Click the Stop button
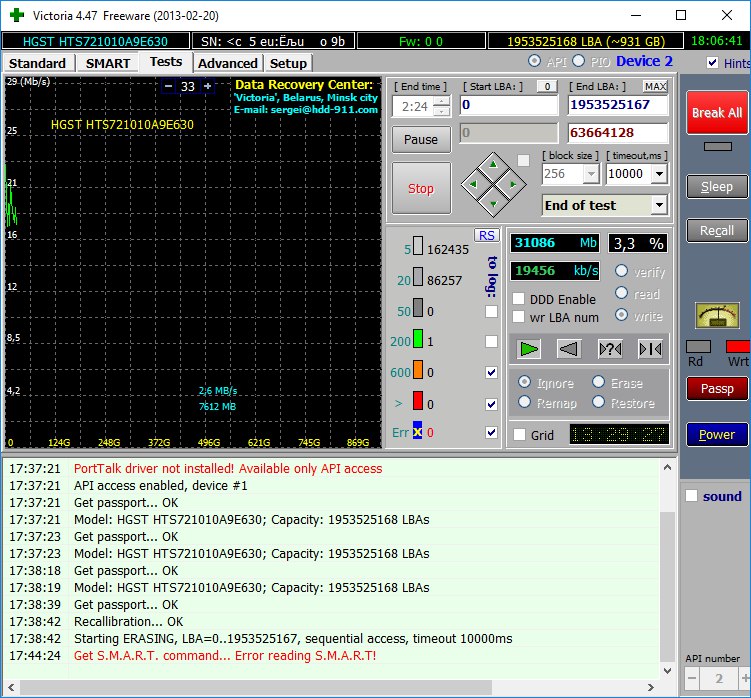 tap(421, 188)
